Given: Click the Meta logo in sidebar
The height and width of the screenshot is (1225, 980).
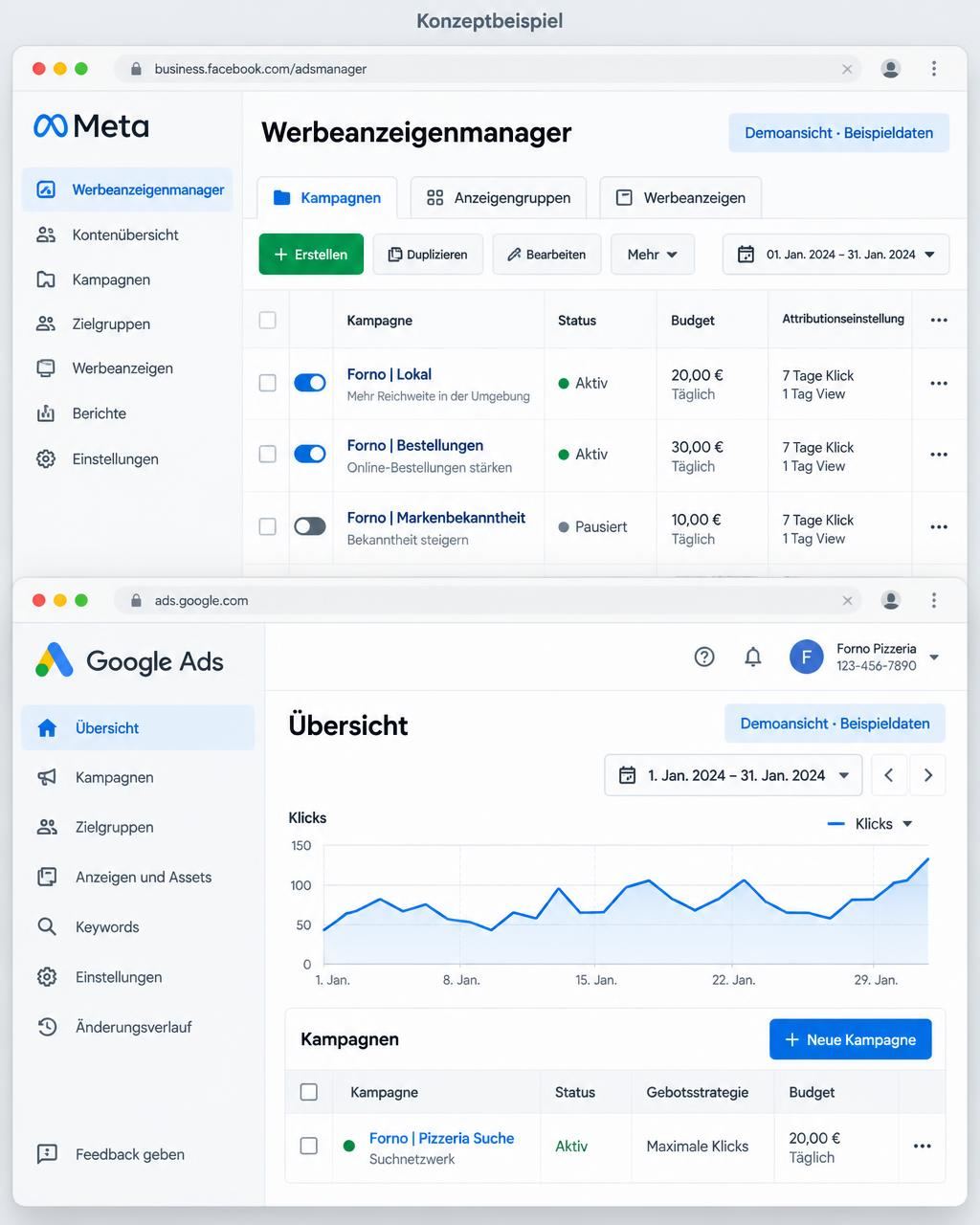Looking at the screenshot, I should pos(91,125).
